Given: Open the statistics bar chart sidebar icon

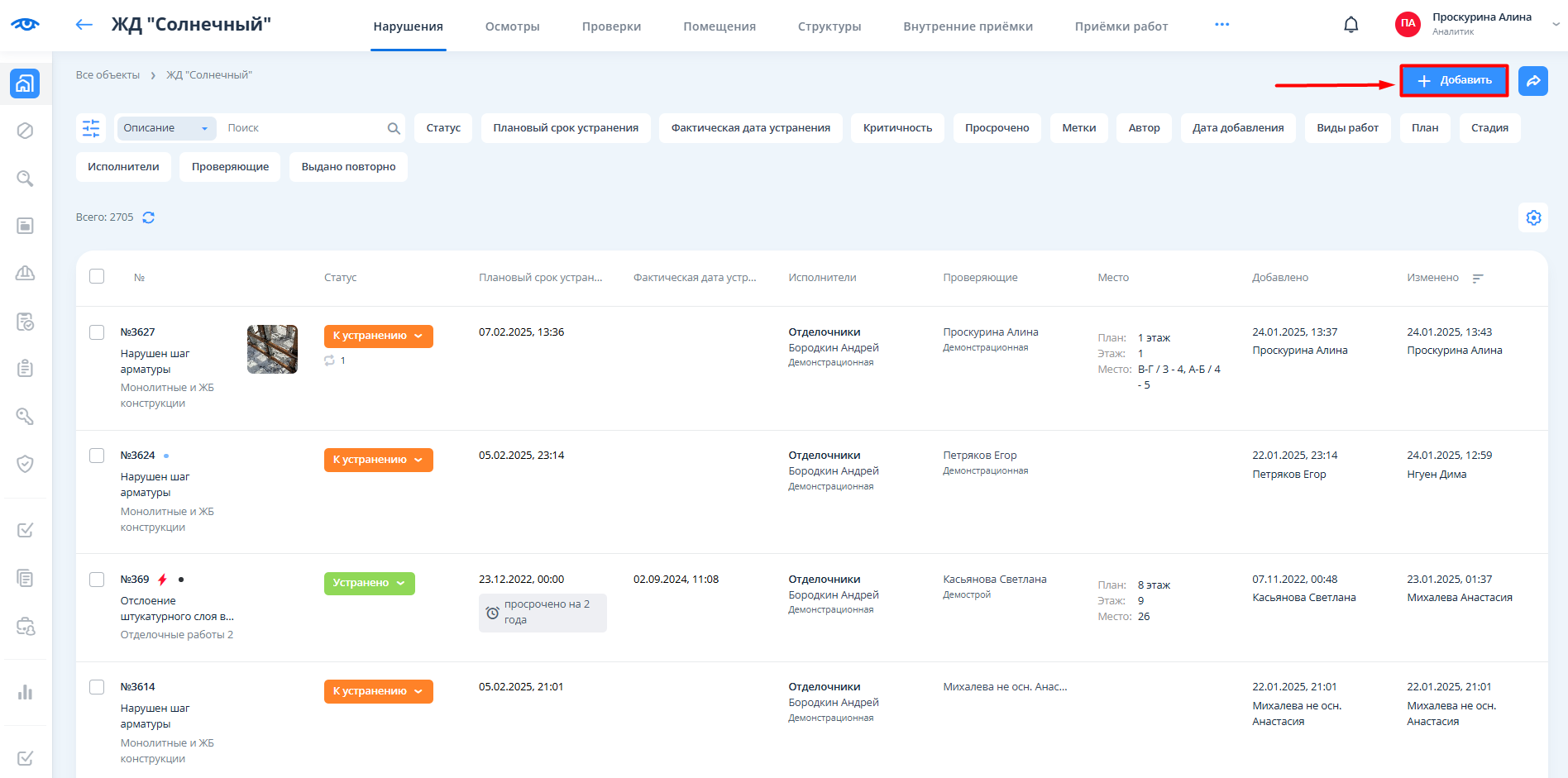Looking at the screenshot, I should coord(25,692).
